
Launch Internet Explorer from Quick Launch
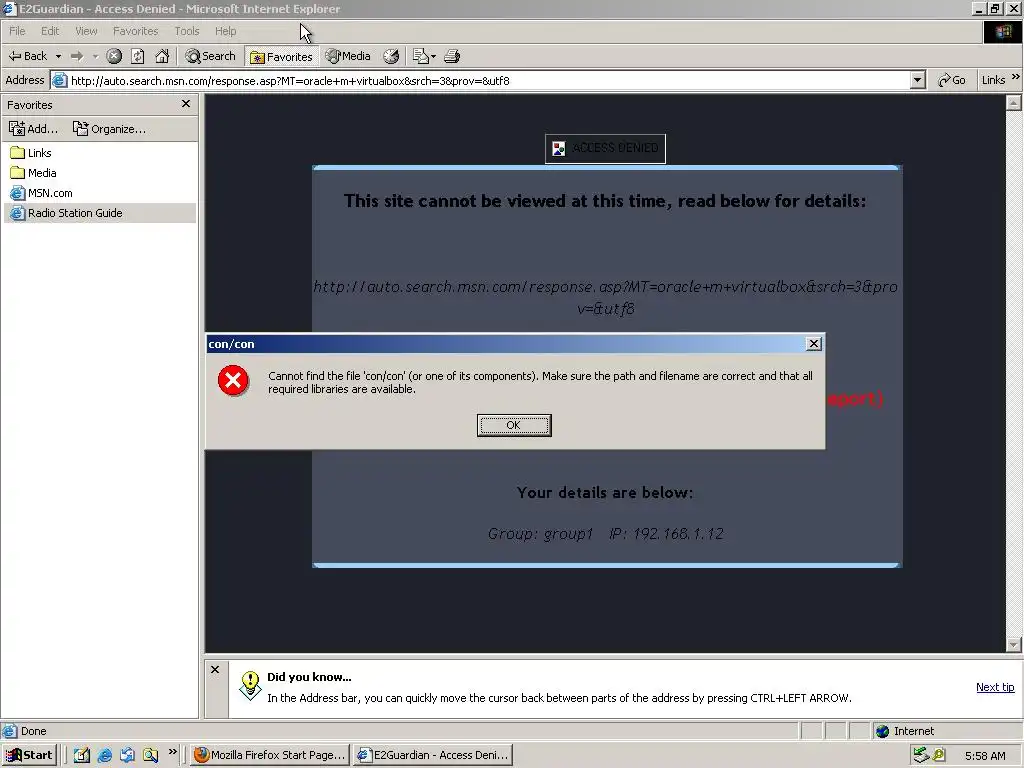click(104, 755)
